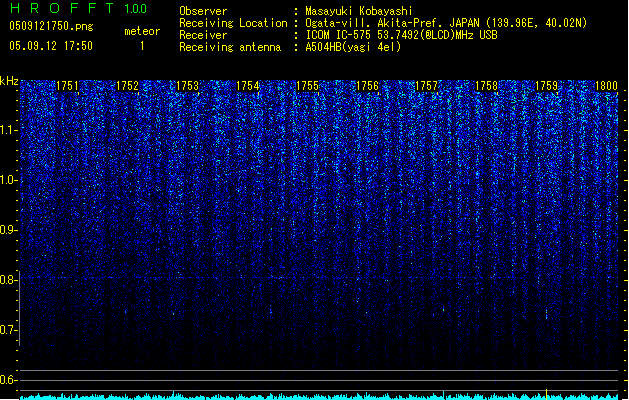
Task: Click the 1753 time marker
Action: [187, 86]
